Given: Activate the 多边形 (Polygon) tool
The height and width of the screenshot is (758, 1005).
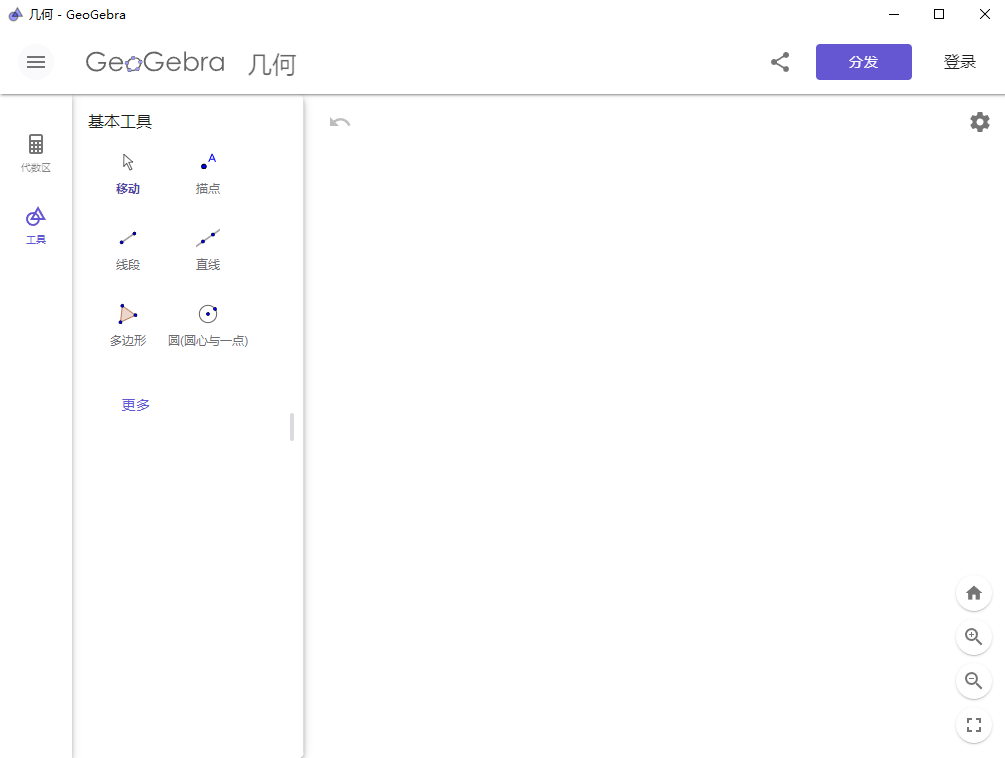Looking at the screenshot, I should click(128, 324).
